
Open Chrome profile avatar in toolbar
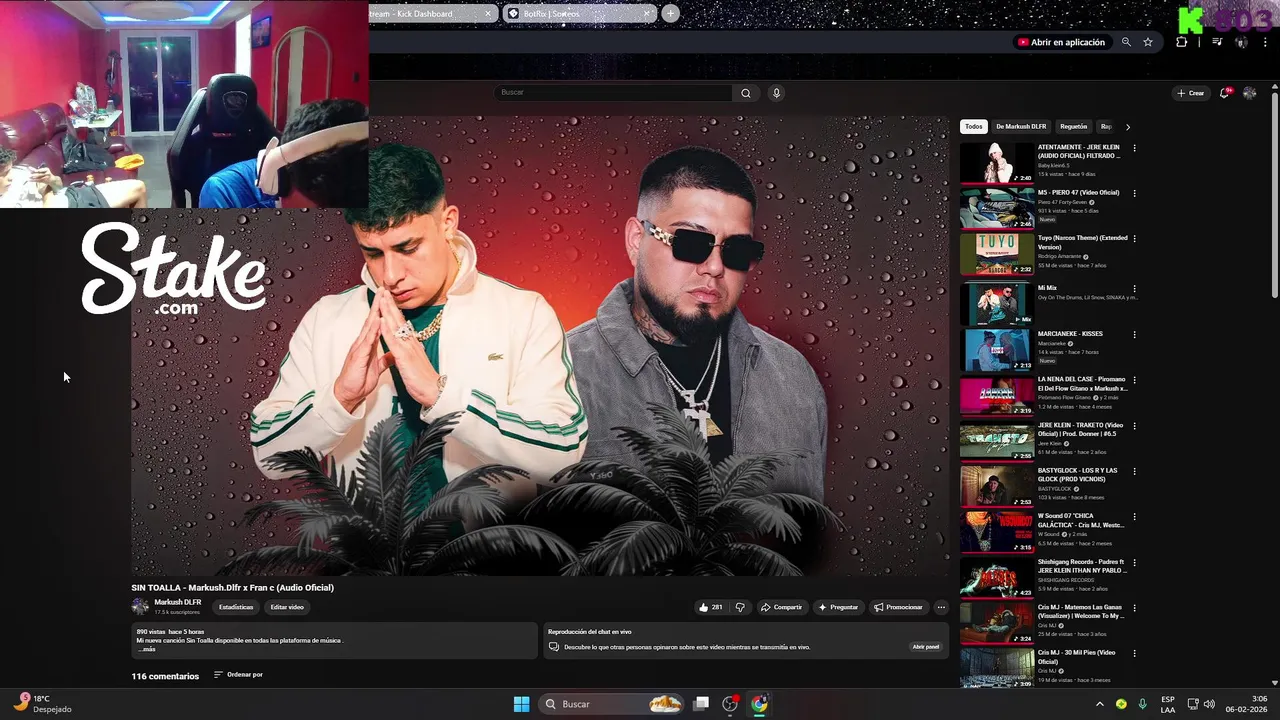(1241, 42)
